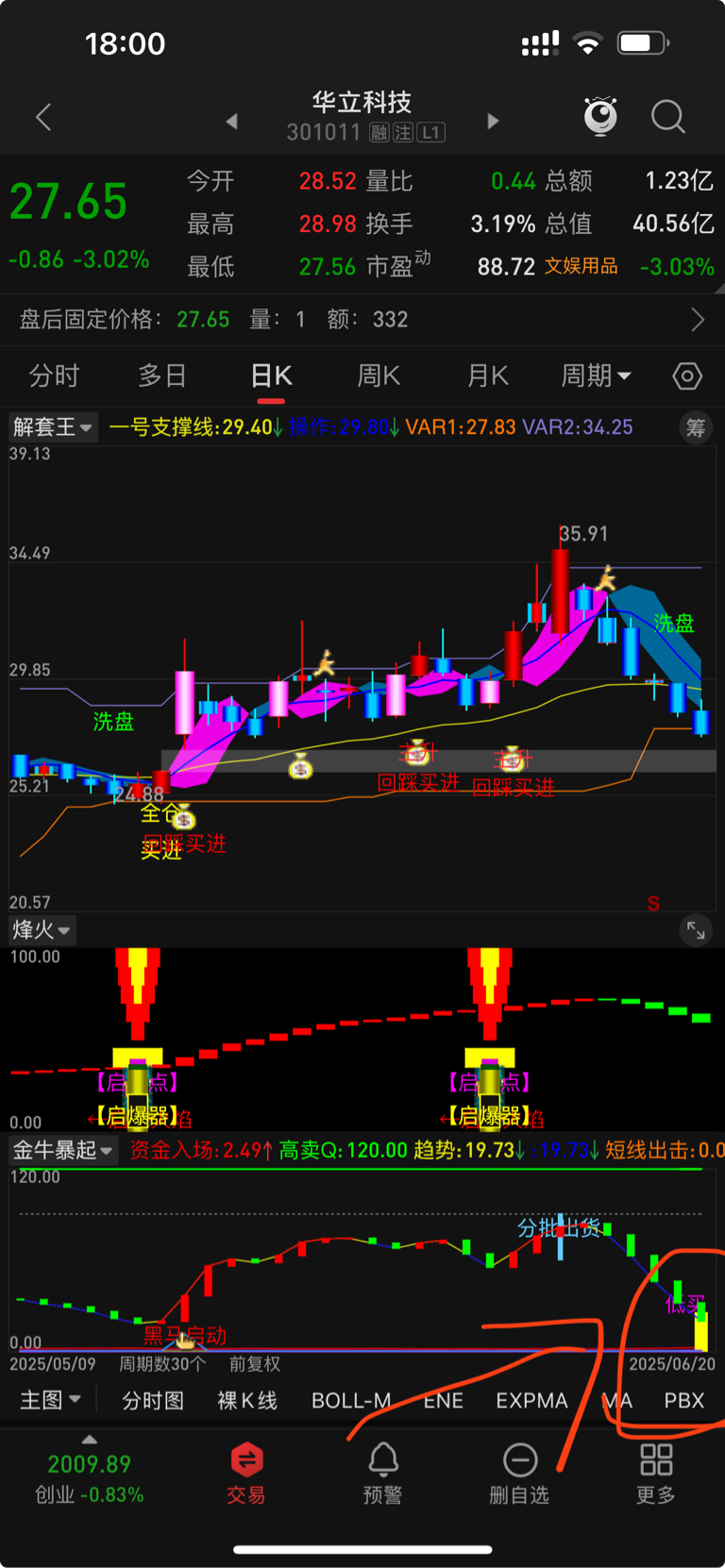
Task: Tap 换手 3.19% turnover value
Action: click(450, 224)
